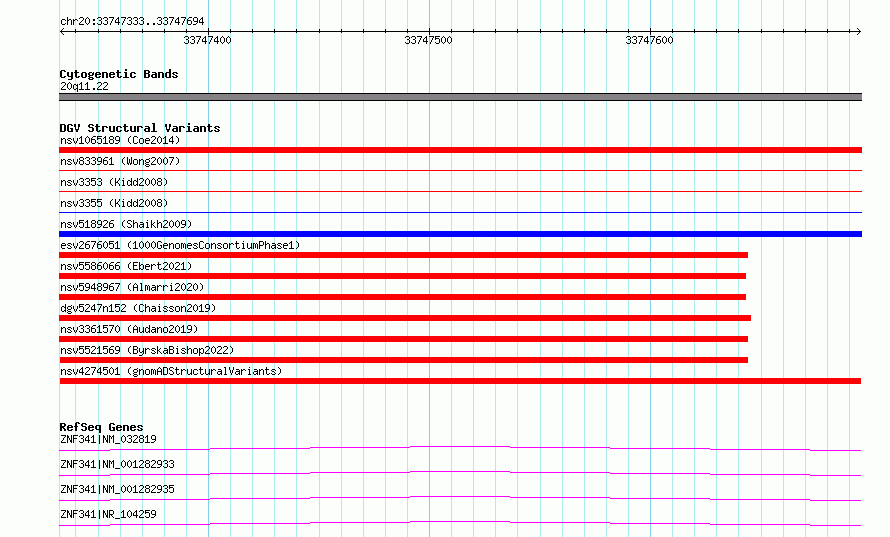Click the 20q11.22 band label
This screenshot has height=537, width=890.
(84, 86)
